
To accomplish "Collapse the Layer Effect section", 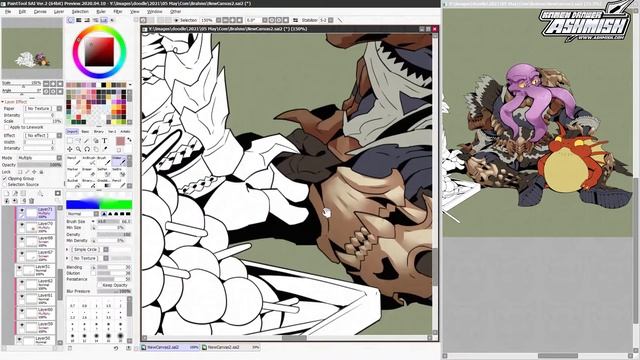I will (x=3, y=102).
